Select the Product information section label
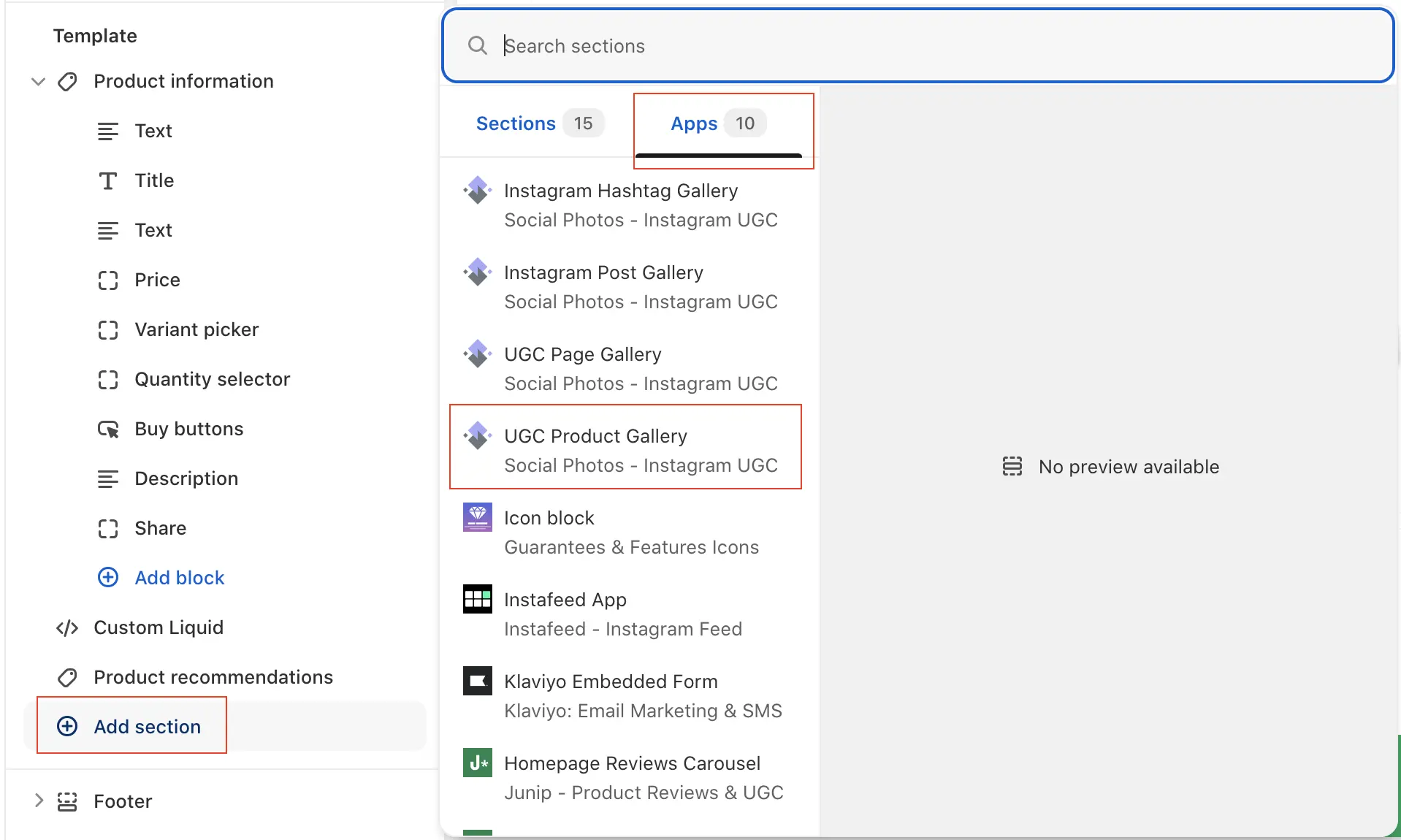Image resolution: width=1401 pixels, height=840 pixels. point(184,82)
